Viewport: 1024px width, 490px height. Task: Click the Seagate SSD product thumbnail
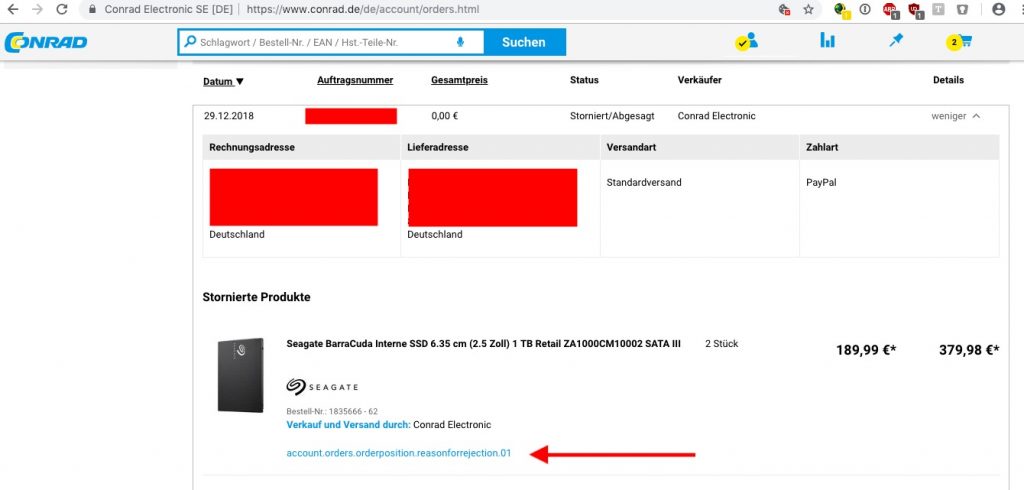pos(240,375)
